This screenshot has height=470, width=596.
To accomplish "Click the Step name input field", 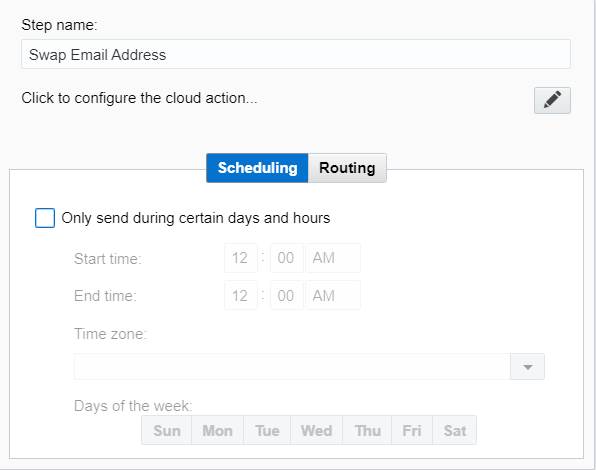I will (296, 54).
